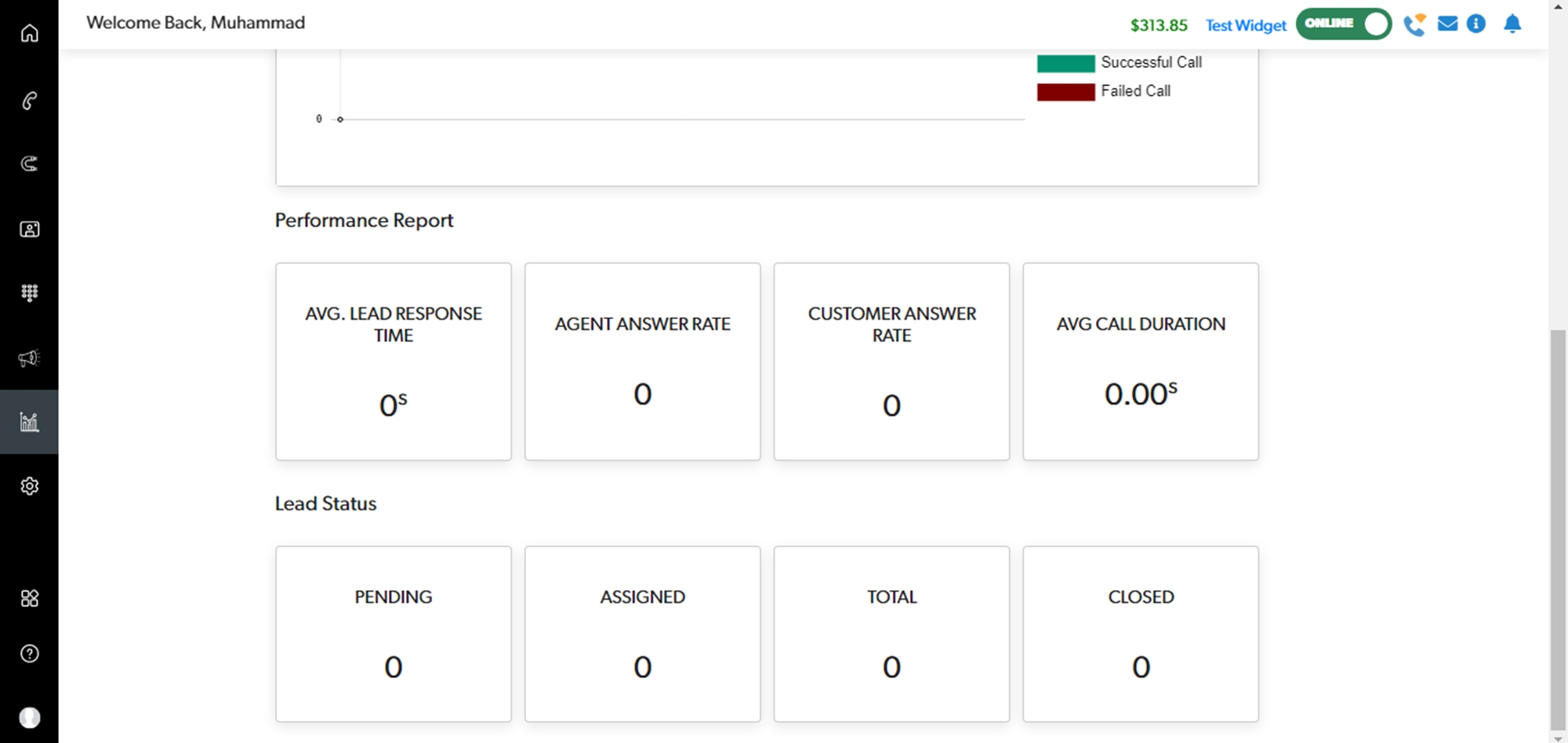Open the Integrations apps grid icon
Viewport: 1568px width, 743px height.
coord(29,599)
